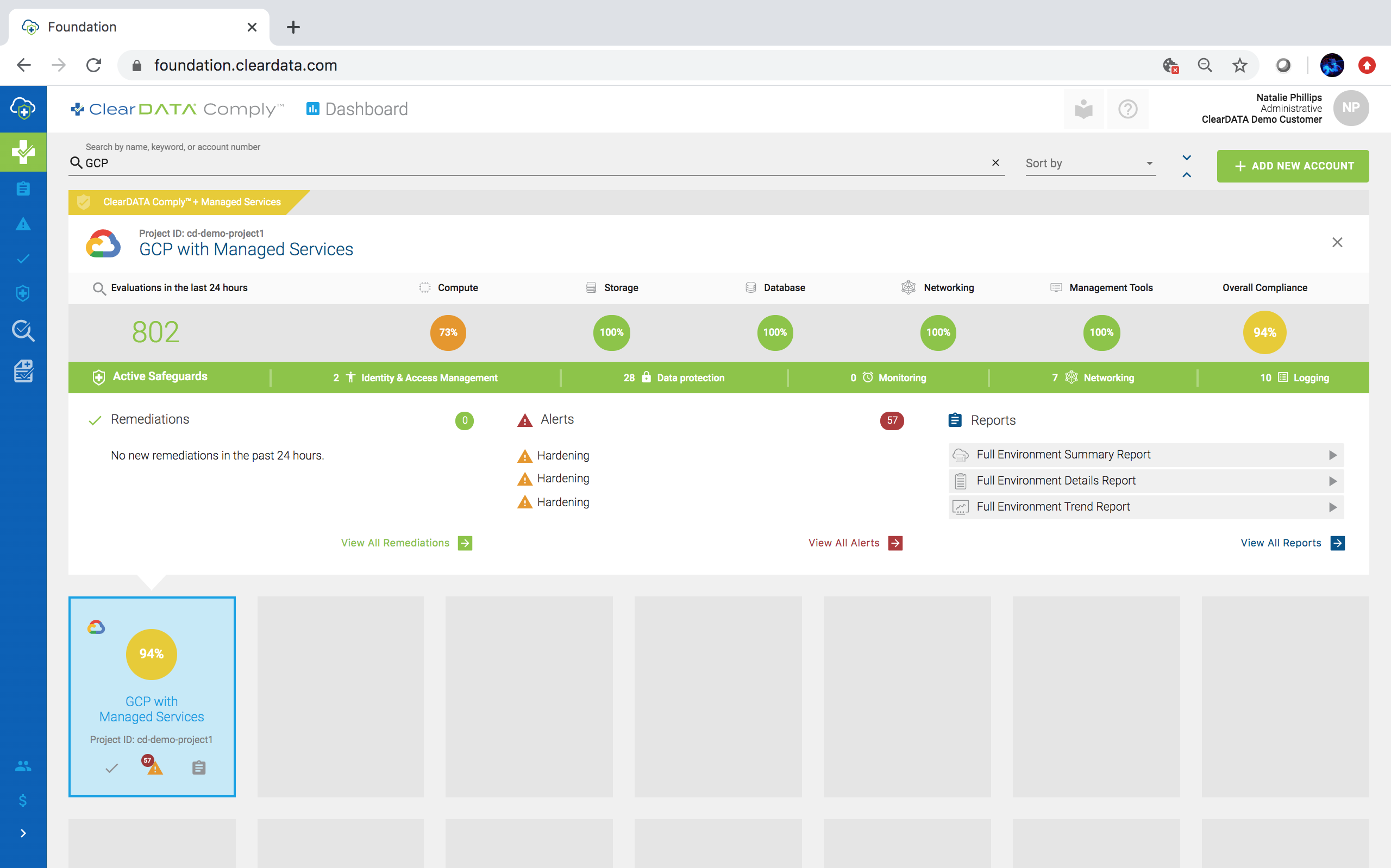Click the browser zoom magnifier icon
This screenshot has height=868, width=1391.
[x=1205, y=65]
